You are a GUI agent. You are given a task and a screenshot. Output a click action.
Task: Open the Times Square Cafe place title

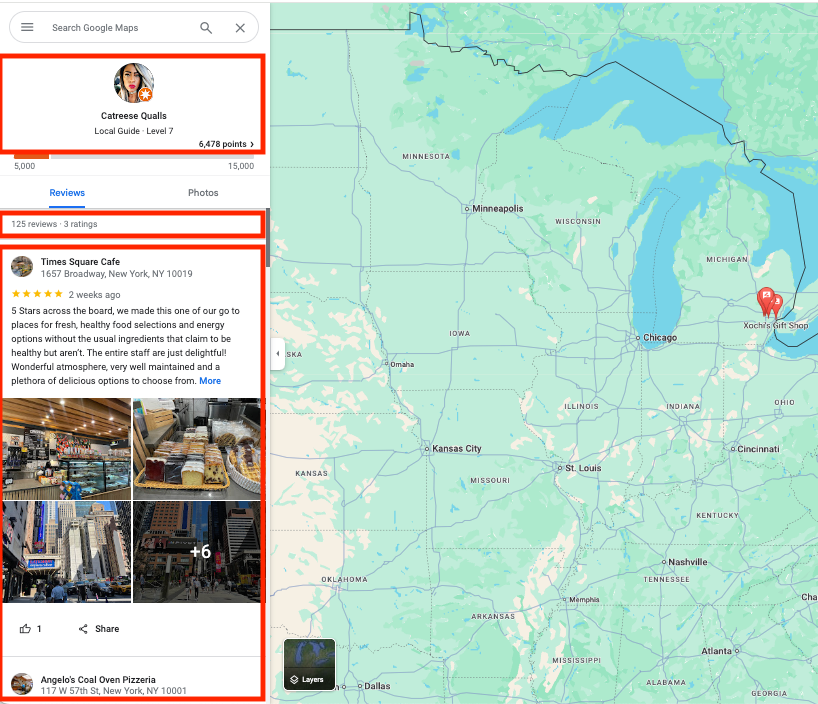pos(80,261)
